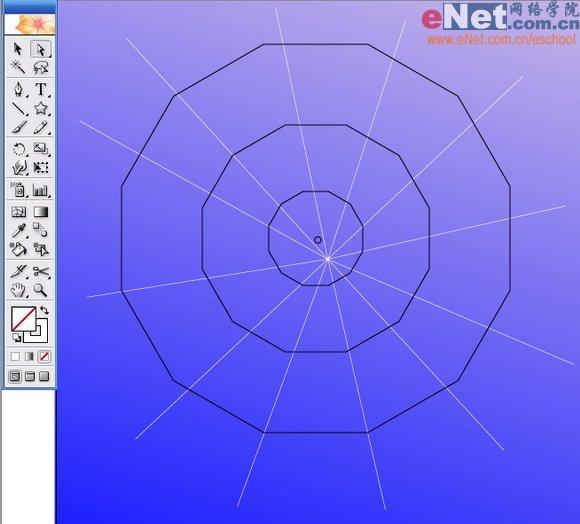Image resolution: width=580 pixels, height=524 pixels.
Task: Switch to Standard Screen Mode
Action: [14, 376]
